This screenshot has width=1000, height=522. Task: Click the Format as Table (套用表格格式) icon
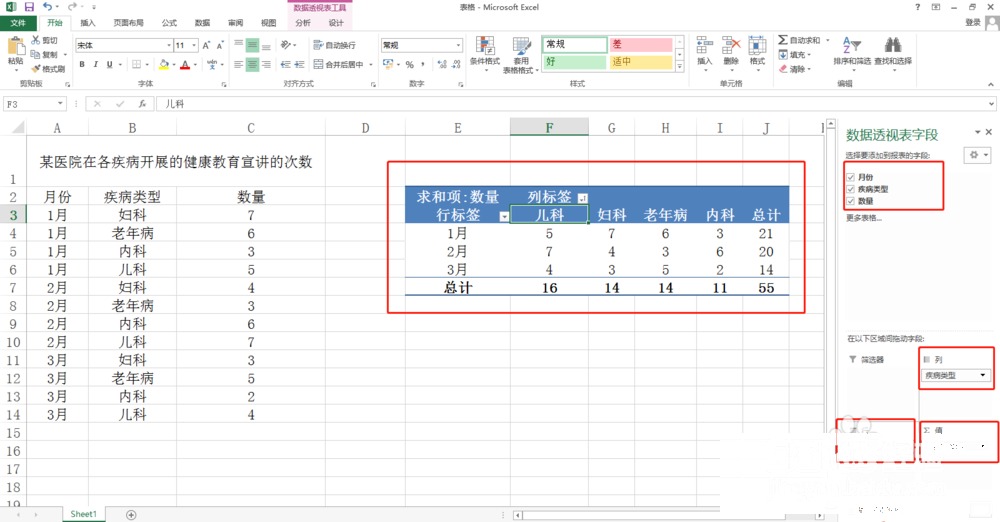click(x=521, y=46)
